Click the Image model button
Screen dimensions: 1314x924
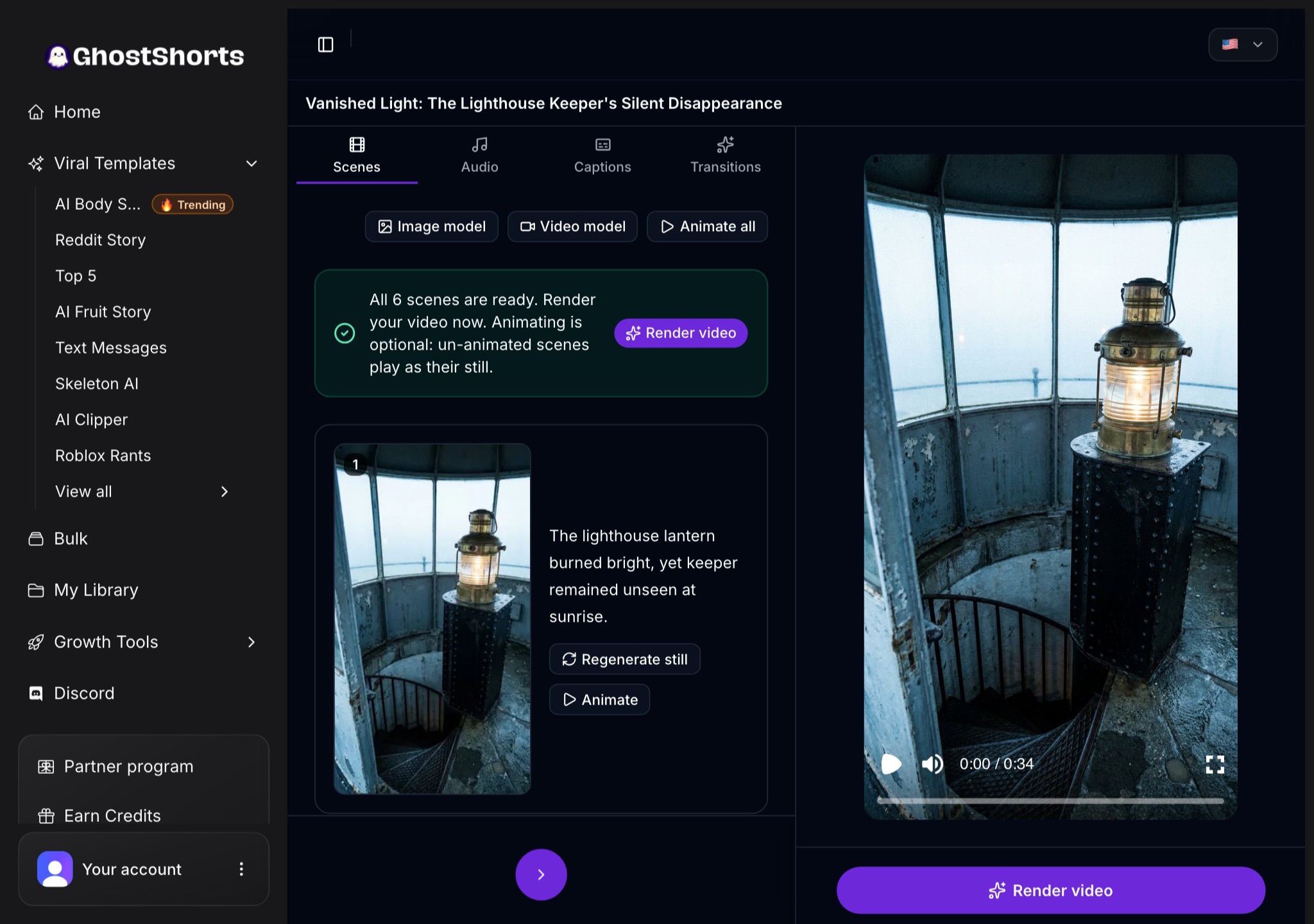tap(432, 227)
